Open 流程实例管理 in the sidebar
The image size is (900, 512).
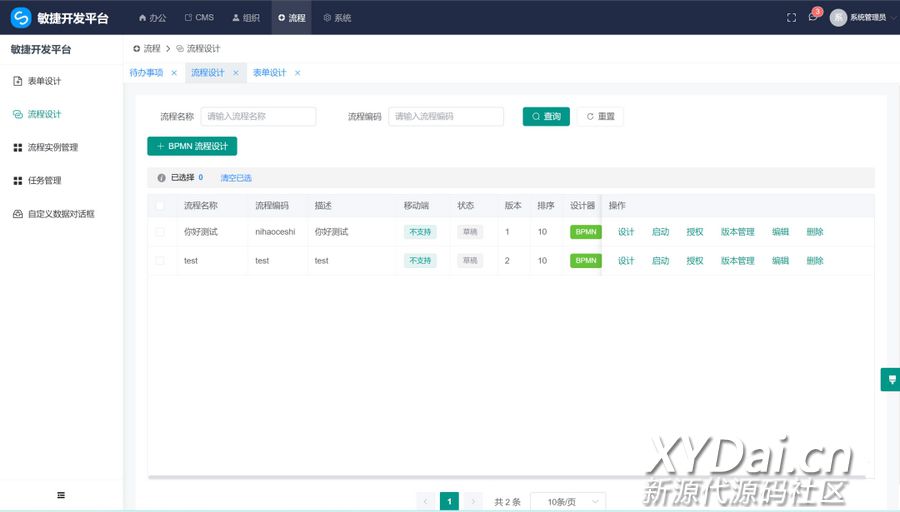coord(52,148)
